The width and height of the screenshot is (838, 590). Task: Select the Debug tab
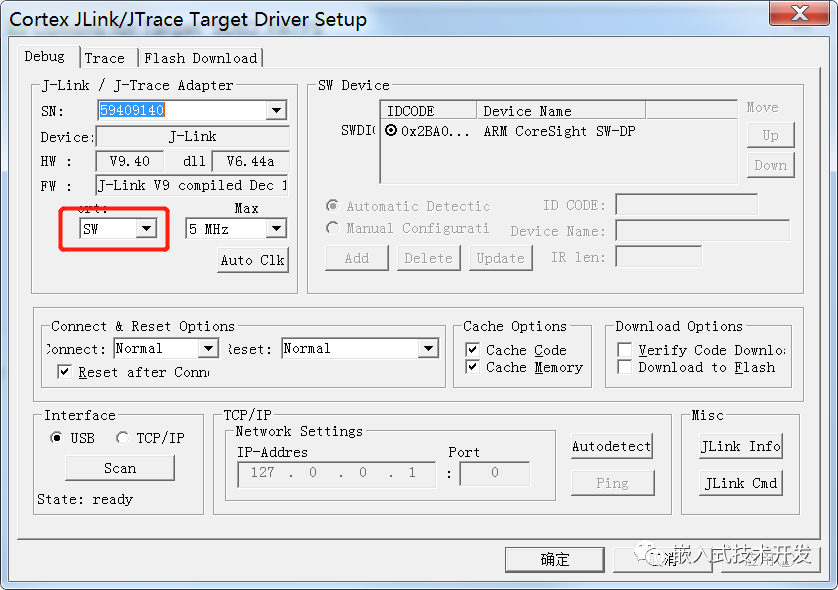click(45, 56)
